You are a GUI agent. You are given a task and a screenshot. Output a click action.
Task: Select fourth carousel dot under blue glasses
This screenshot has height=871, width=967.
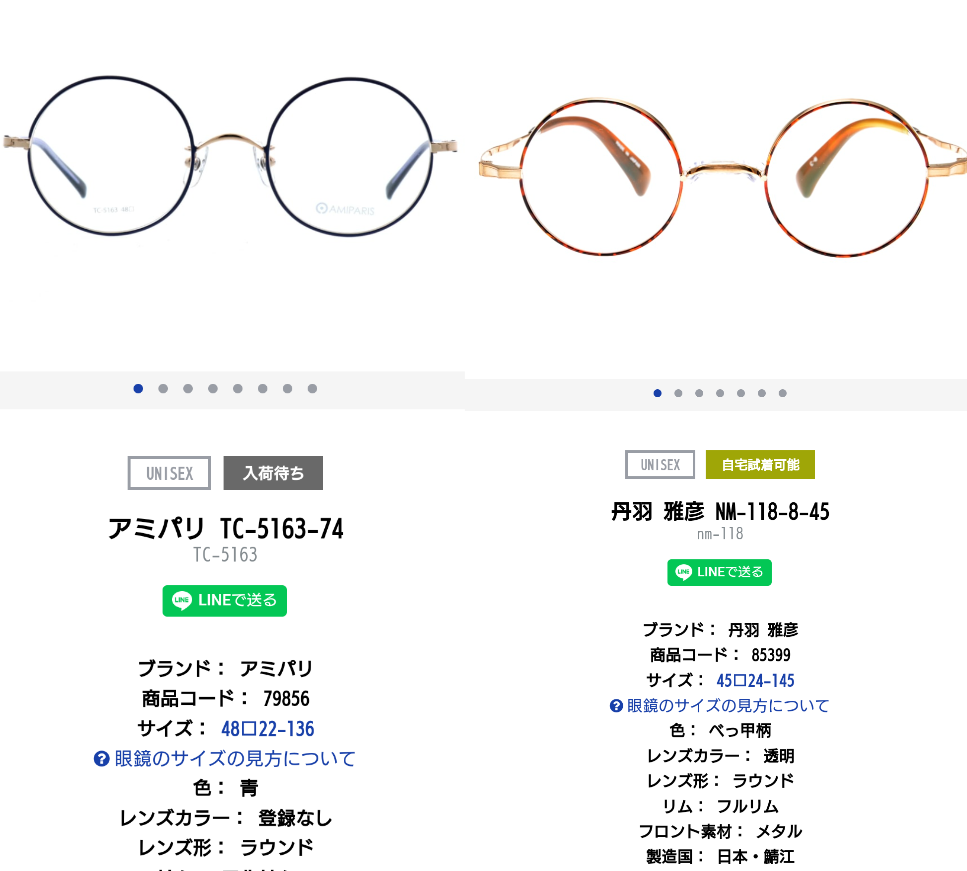[213, 389]
